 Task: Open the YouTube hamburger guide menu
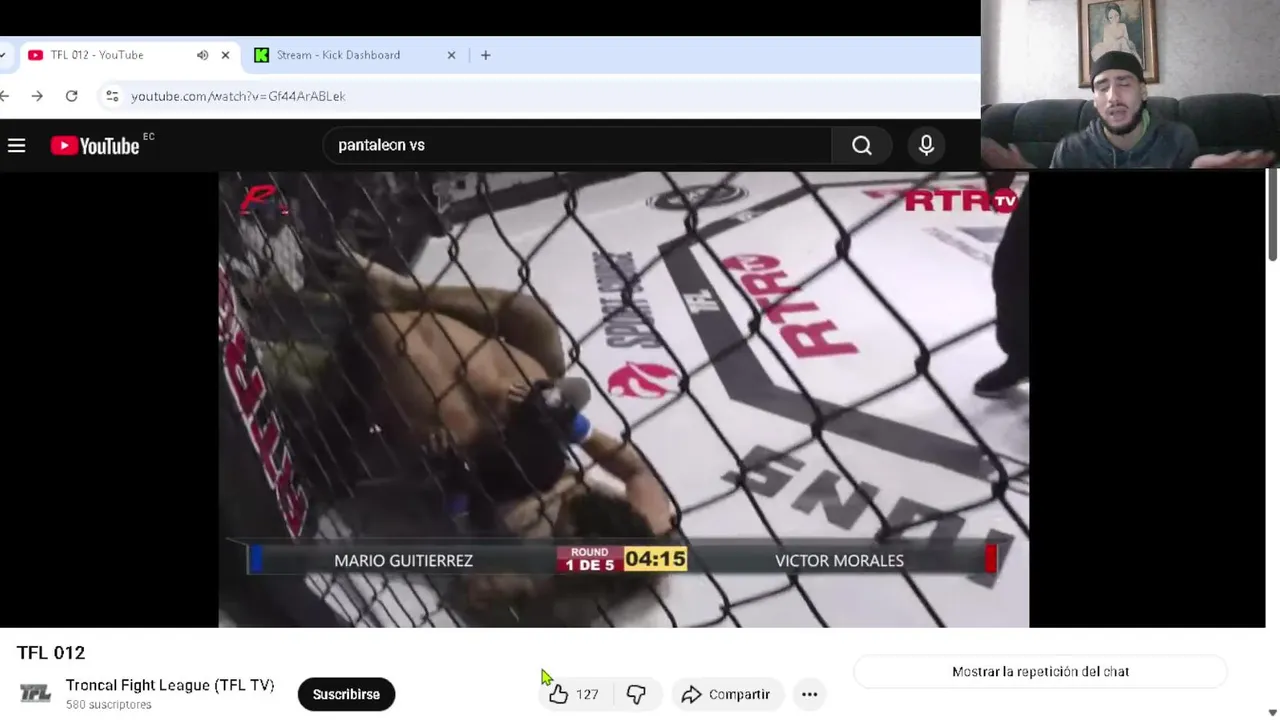click(x=17, y=146)
